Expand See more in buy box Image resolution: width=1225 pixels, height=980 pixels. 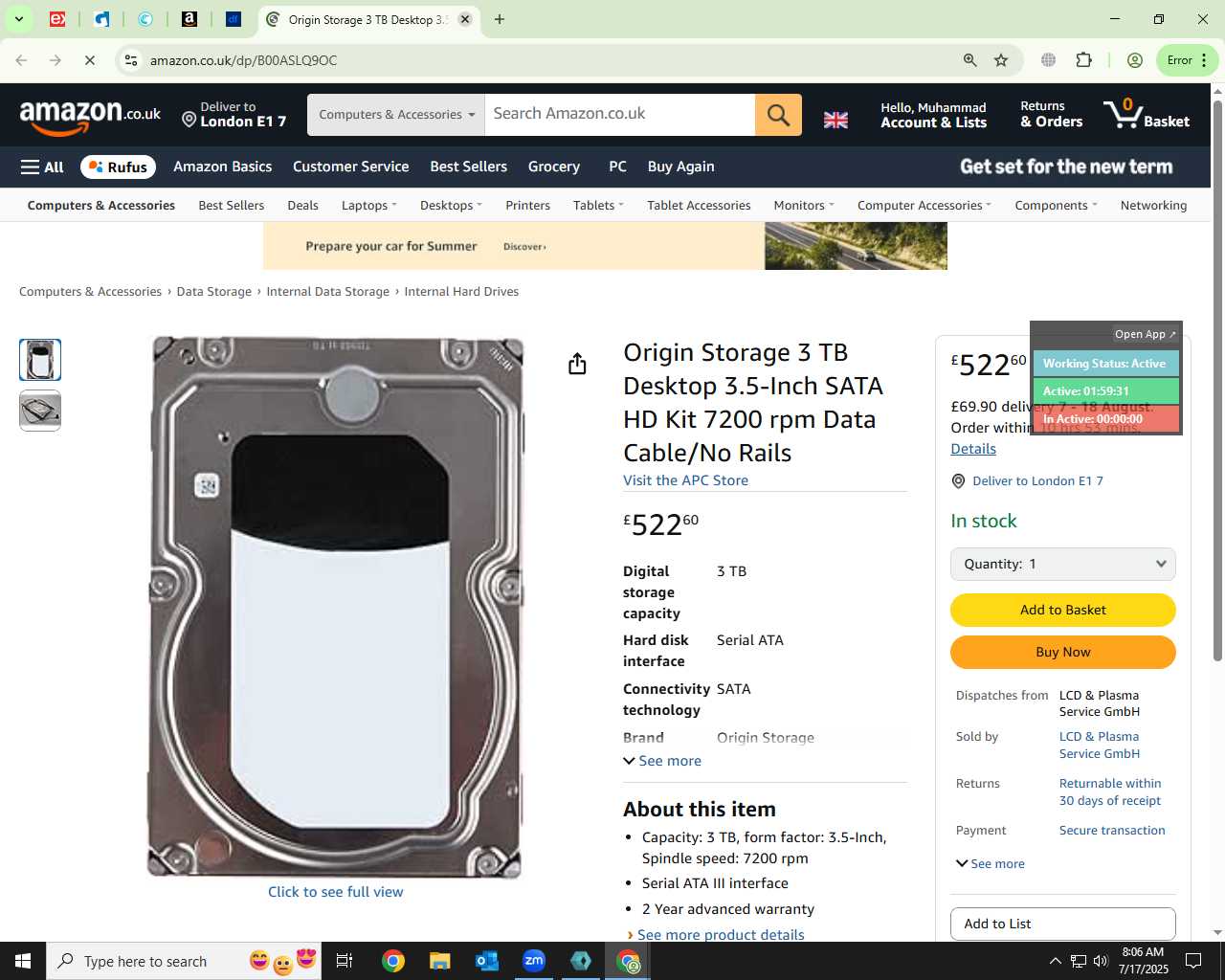point(991,863)
